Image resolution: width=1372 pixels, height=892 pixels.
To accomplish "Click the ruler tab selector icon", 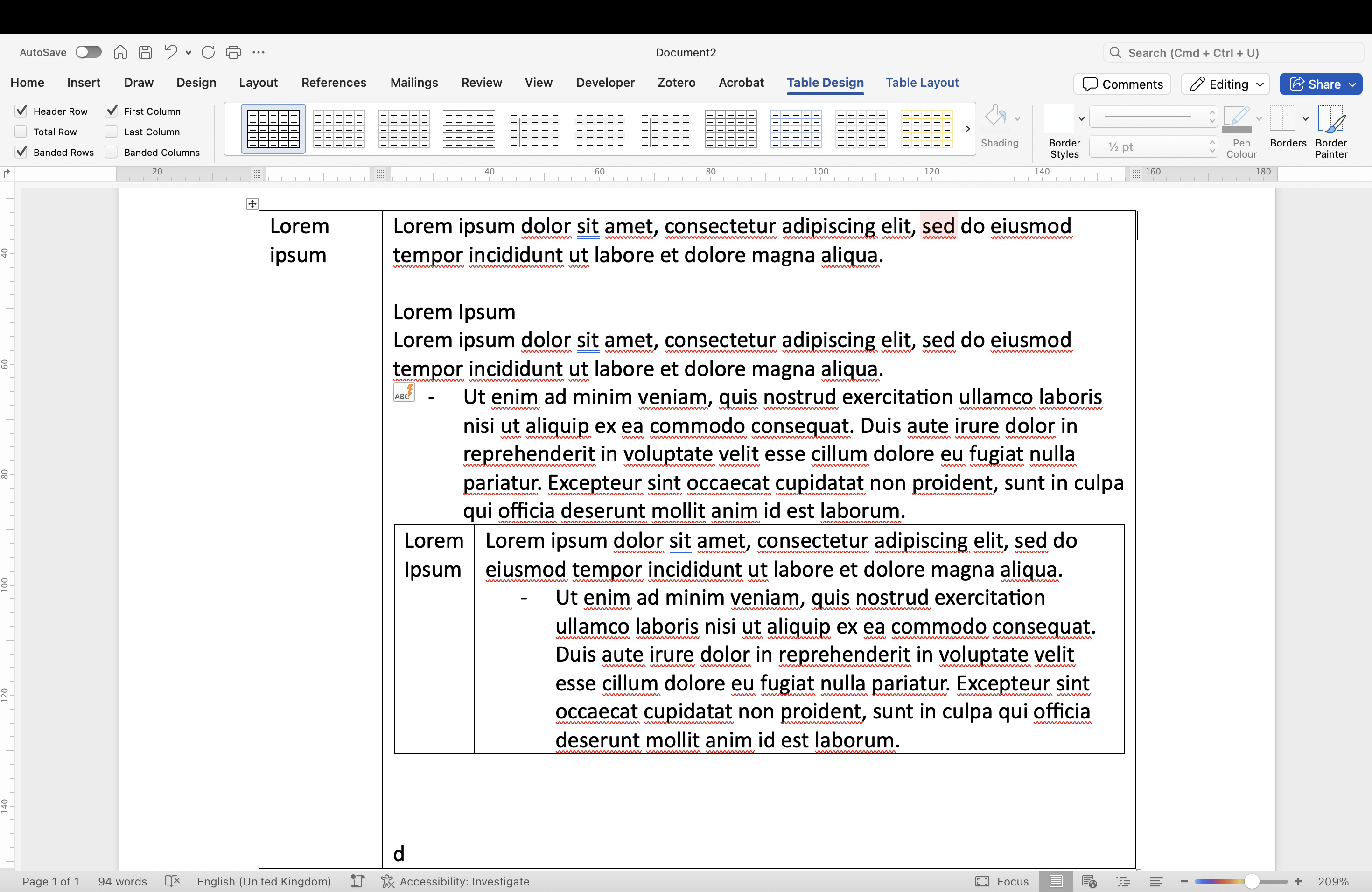I will (7, 173).
